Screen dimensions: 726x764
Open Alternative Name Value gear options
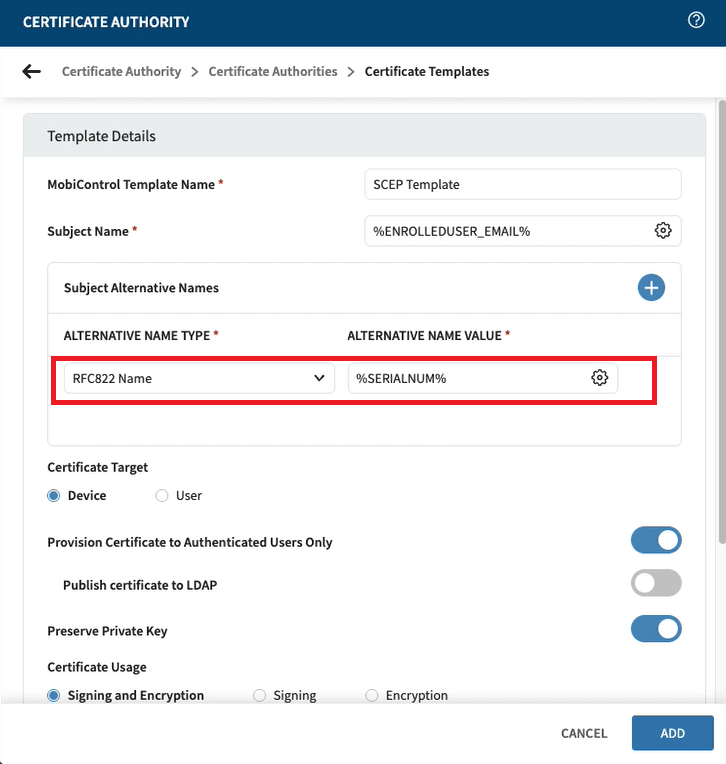click(600, 378)
